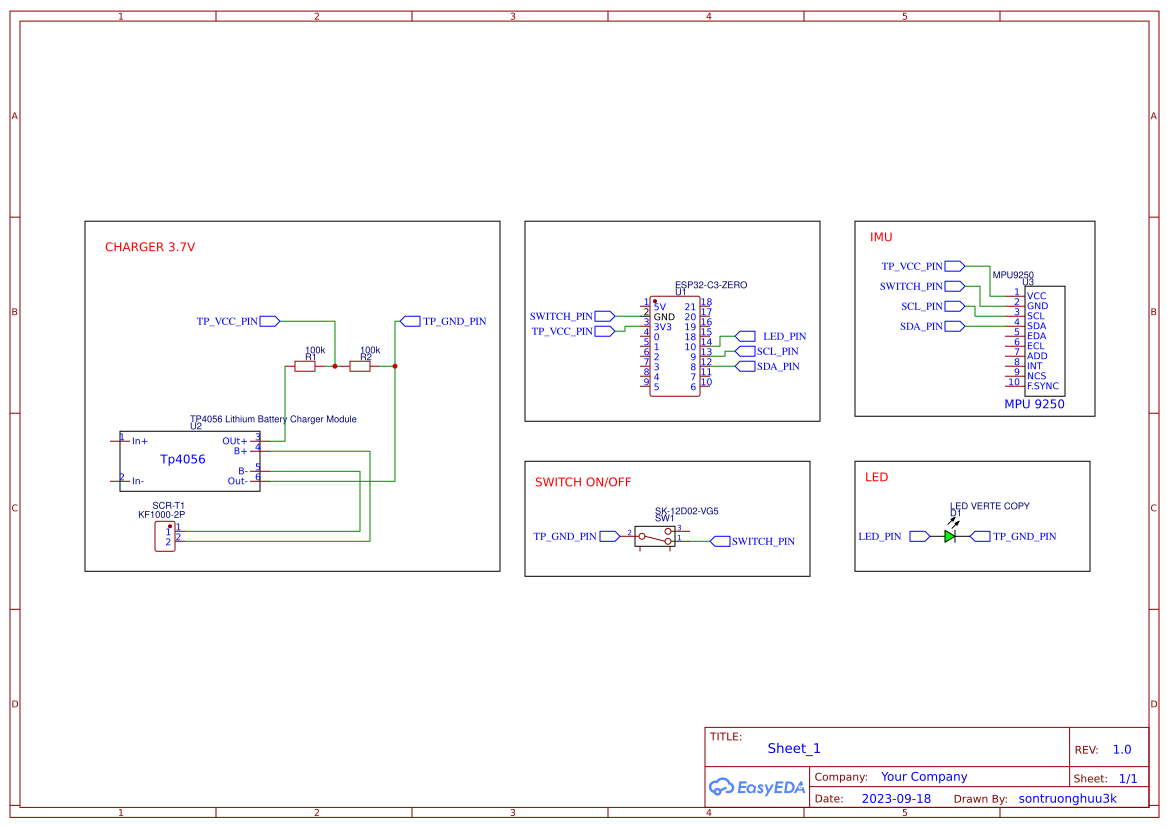
Task: Select 'TP4056 Lithium Battery Charger Module' label
Action: (273, 419)
